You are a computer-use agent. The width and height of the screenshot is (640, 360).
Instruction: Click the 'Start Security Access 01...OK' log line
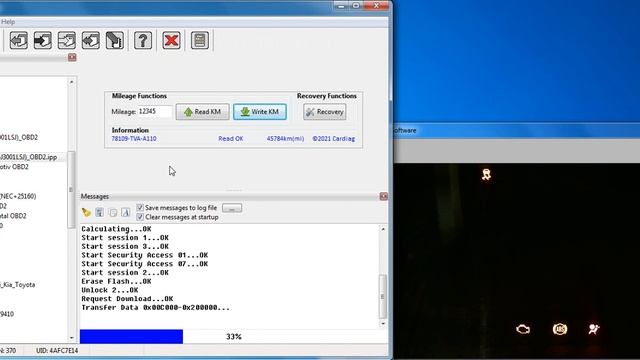click(x=144, y=255)
